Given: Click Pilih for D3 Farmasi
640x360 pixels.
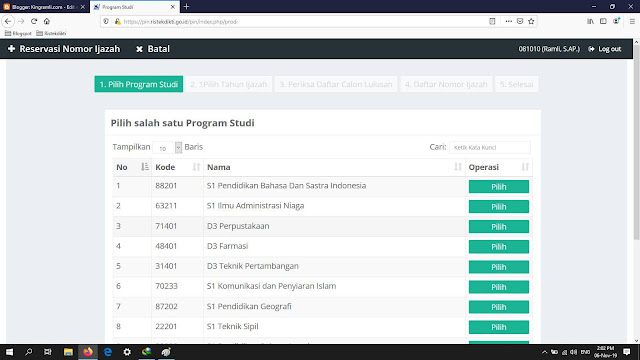Looking at the screenshot, I should pyautogui.click(x=499, y=247).
